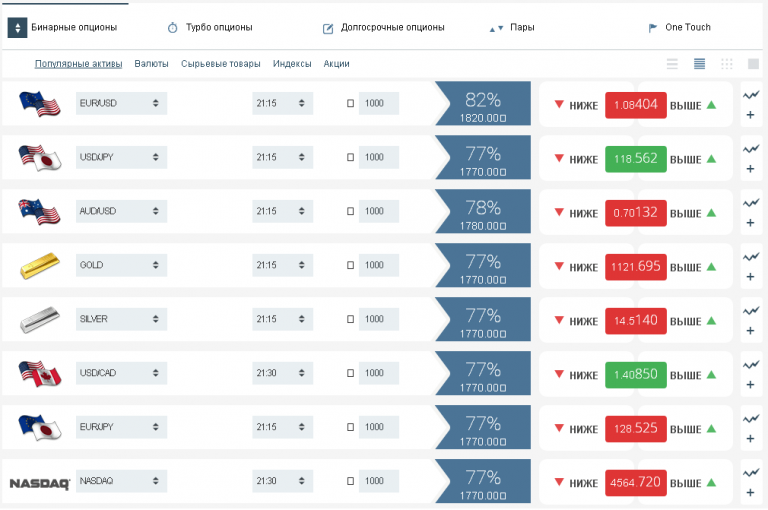Click the amount field in SILVER row
The height and width of the screenshot is (510, 768).
379,319
